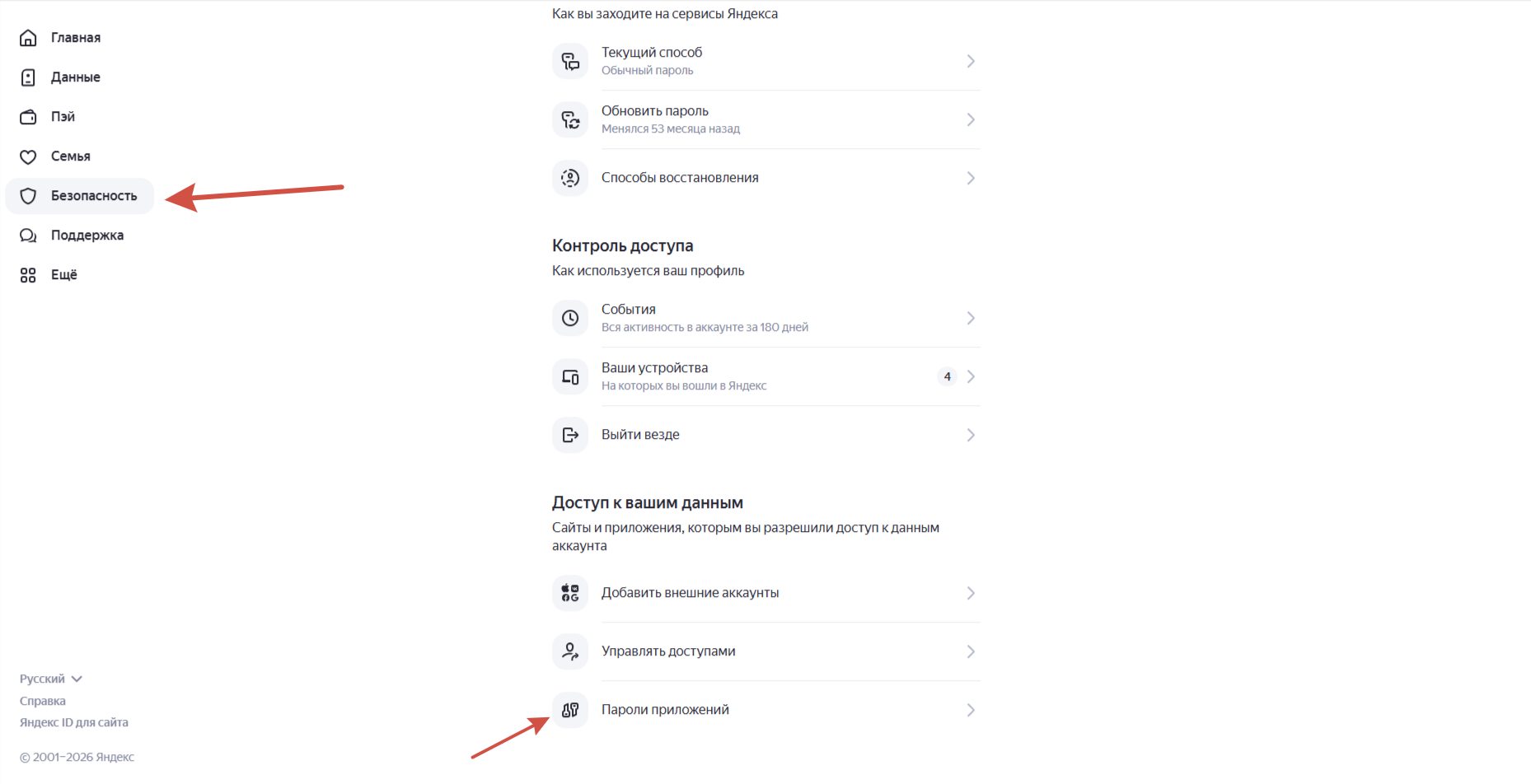Screen dimensions: 1531x784
Task: Click the app passwords icon beside Пароли приложений
Action: (570, 710)
